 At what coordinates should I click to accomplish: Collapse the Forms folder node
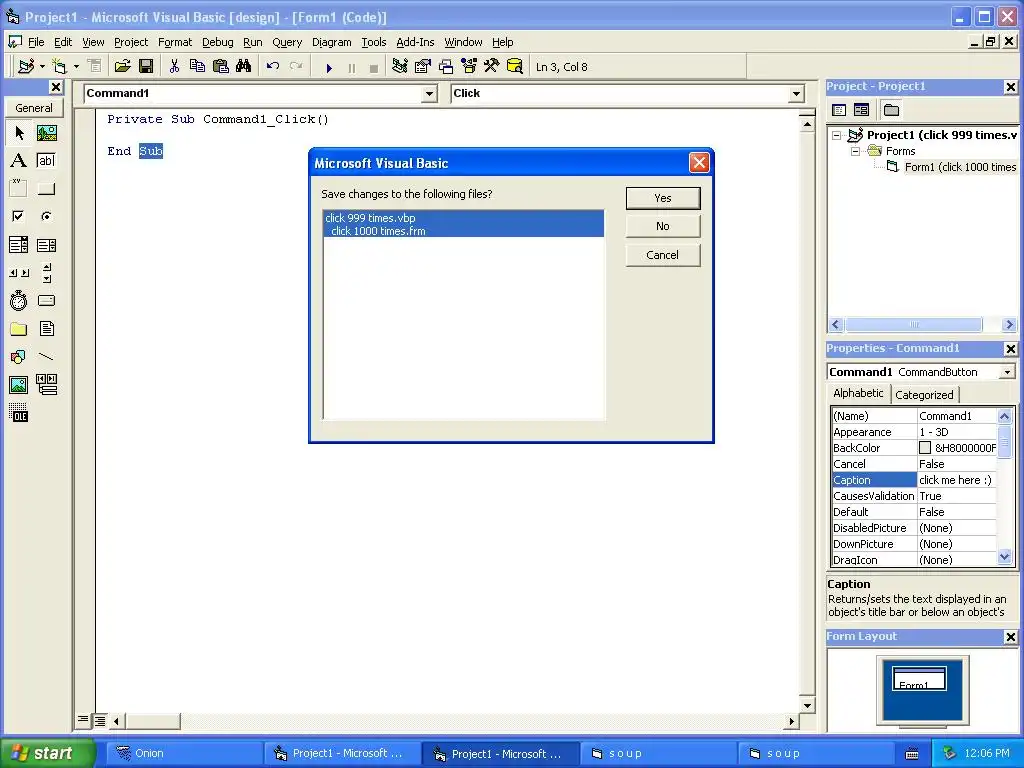856,151
